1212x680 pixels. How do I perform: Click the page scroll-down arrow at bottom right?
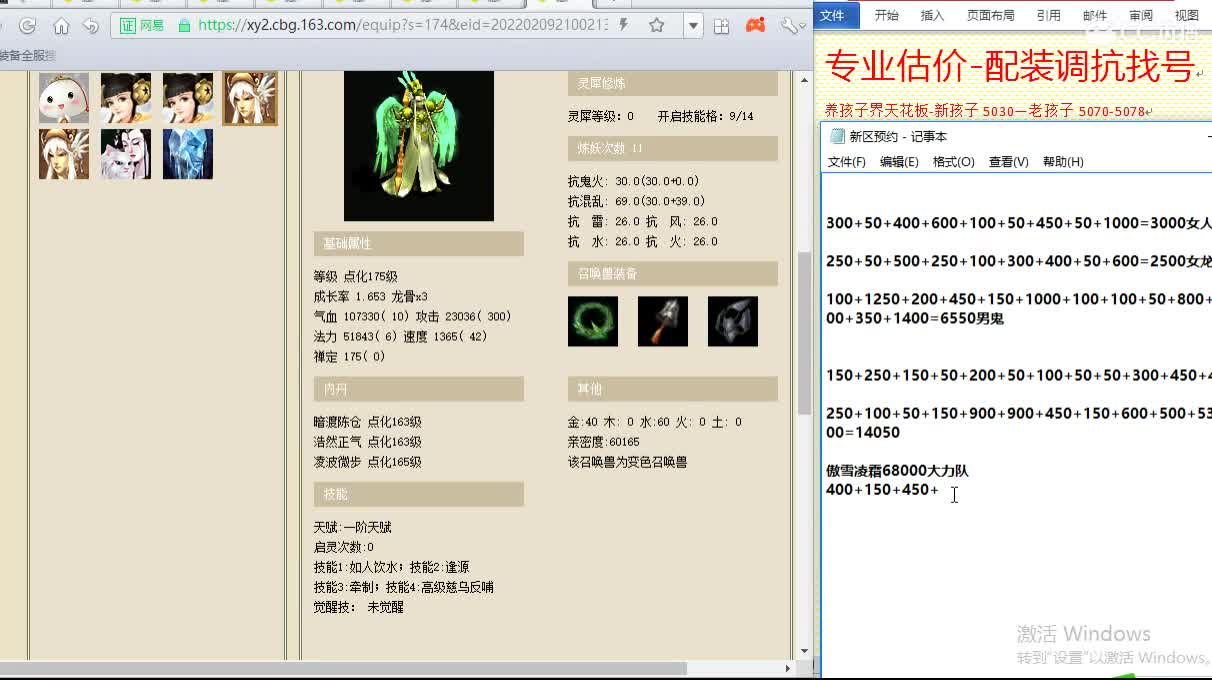click(x=804, y=651)
